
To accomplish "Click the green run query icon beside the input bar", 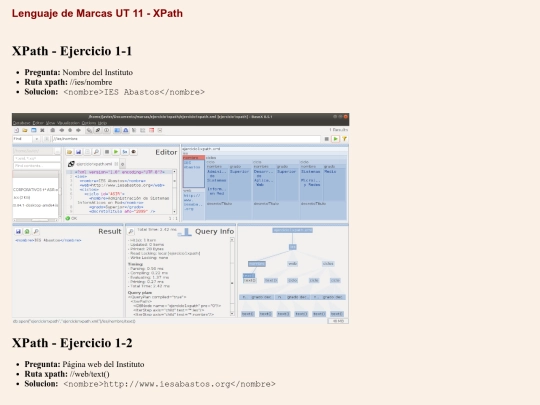I will (x=335, y=139).
